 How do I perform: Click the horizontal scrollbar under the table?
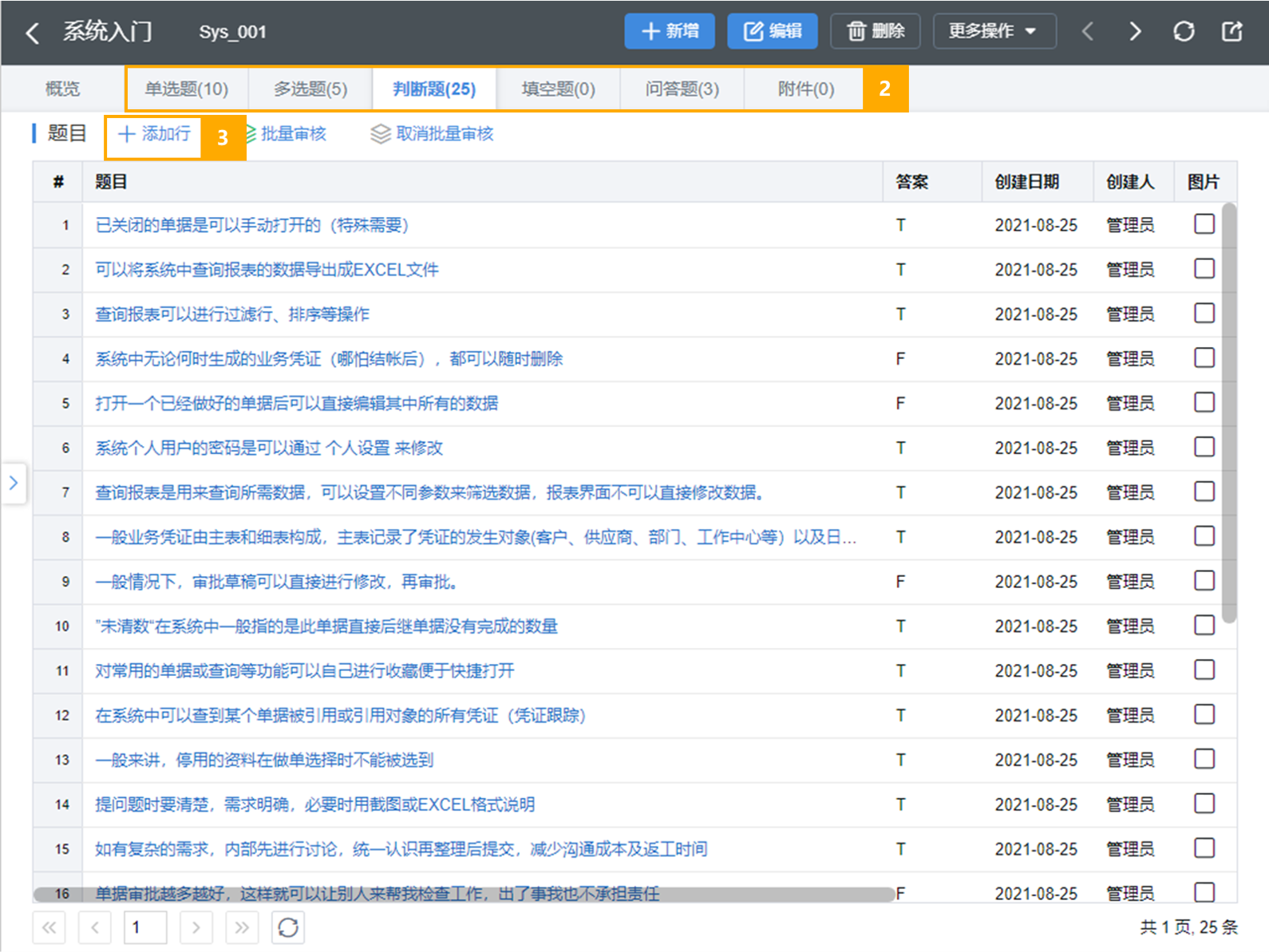[x=464, y=895]
